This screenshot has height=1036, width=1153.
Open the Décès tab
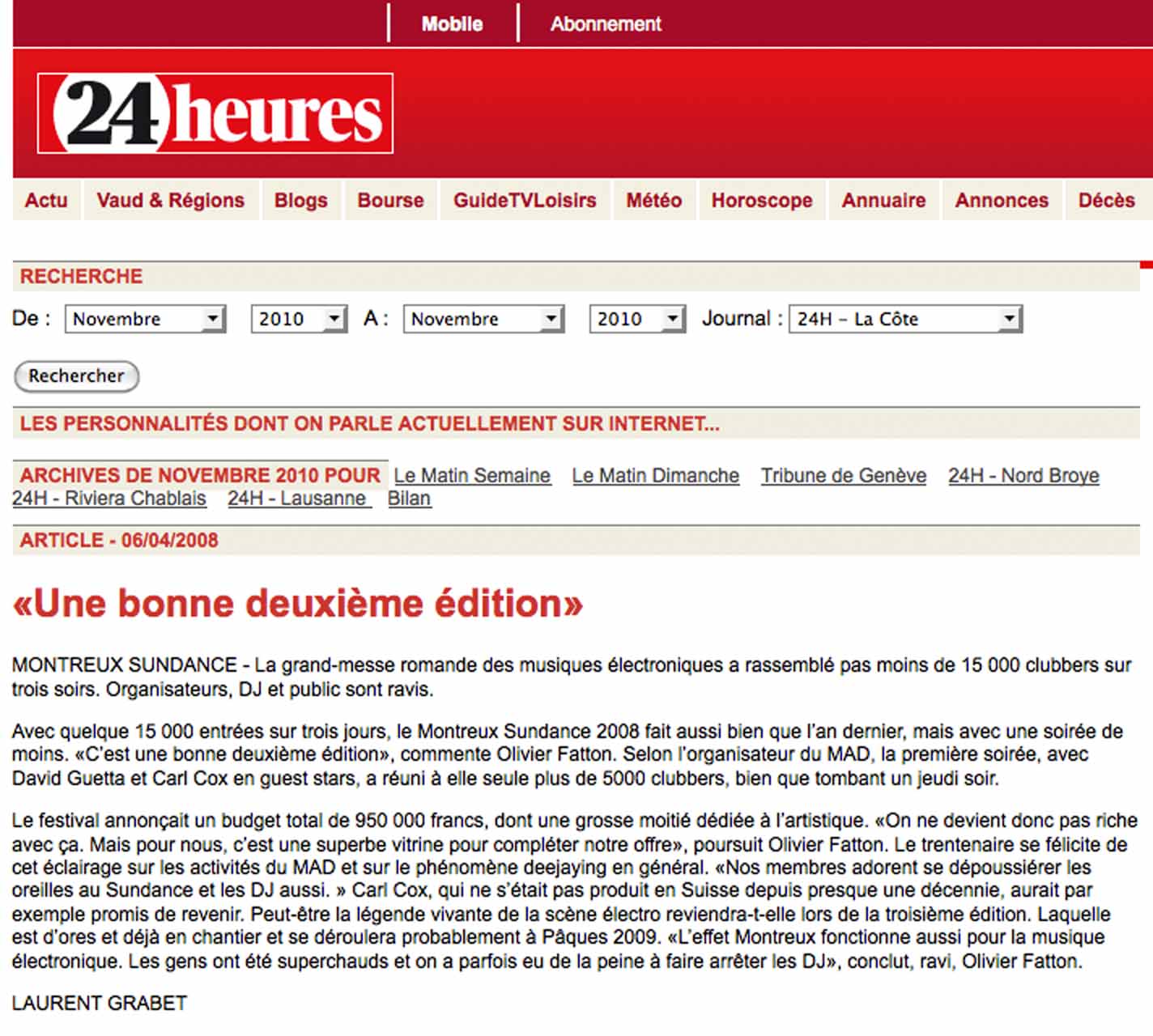point(1107,201)
